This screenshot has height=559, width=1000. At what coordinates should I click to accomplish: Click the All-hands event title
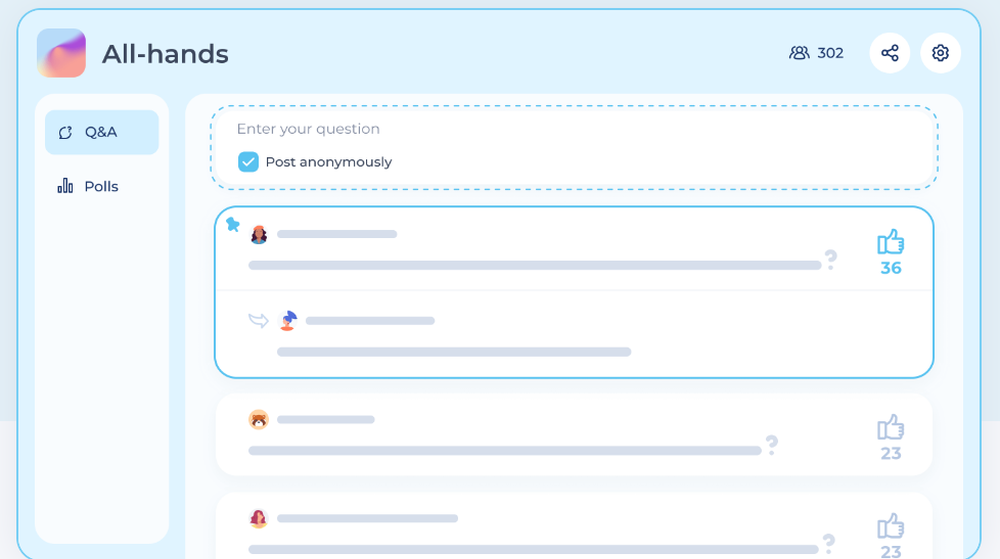tap(165, 54)
